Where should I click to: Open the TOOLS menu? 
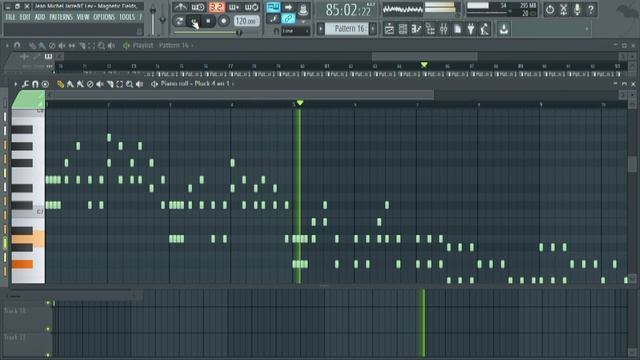tap(127, 17)
